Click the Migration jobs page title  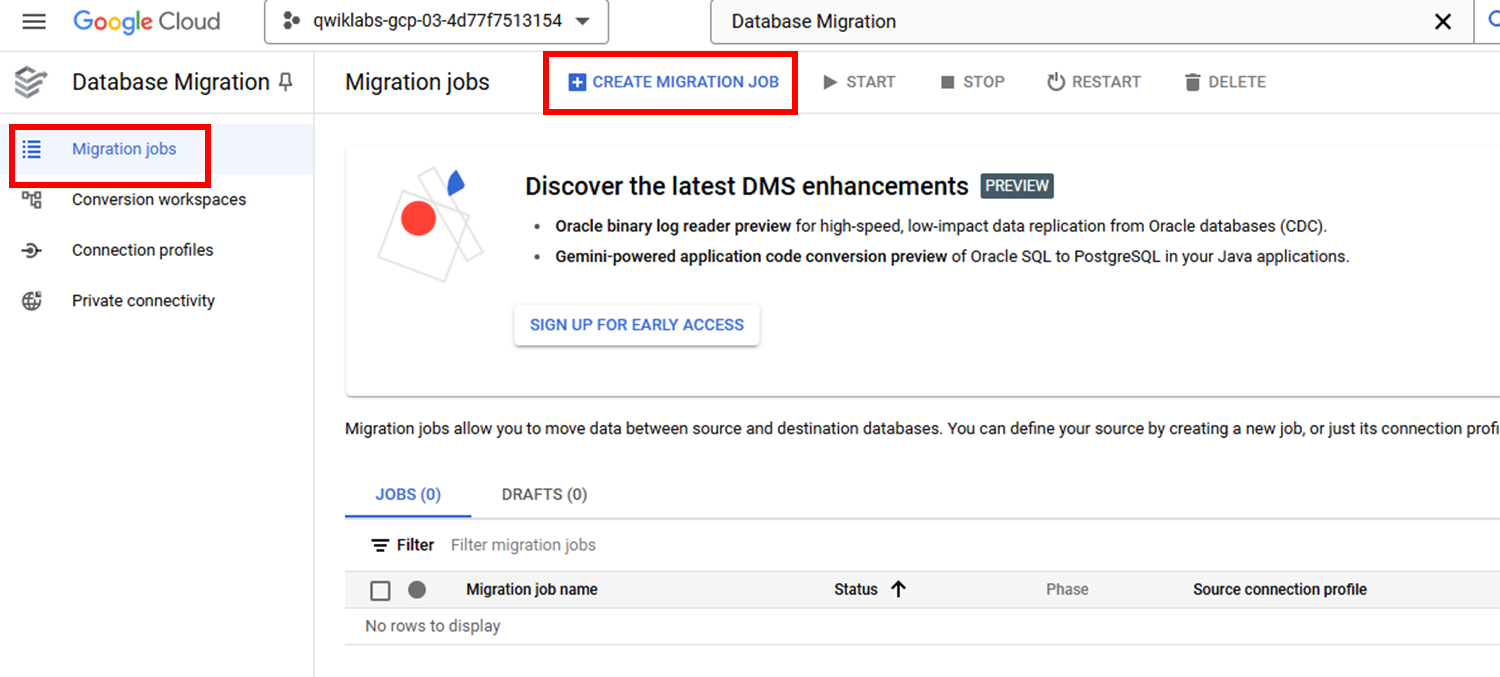[x=417, y=82]
